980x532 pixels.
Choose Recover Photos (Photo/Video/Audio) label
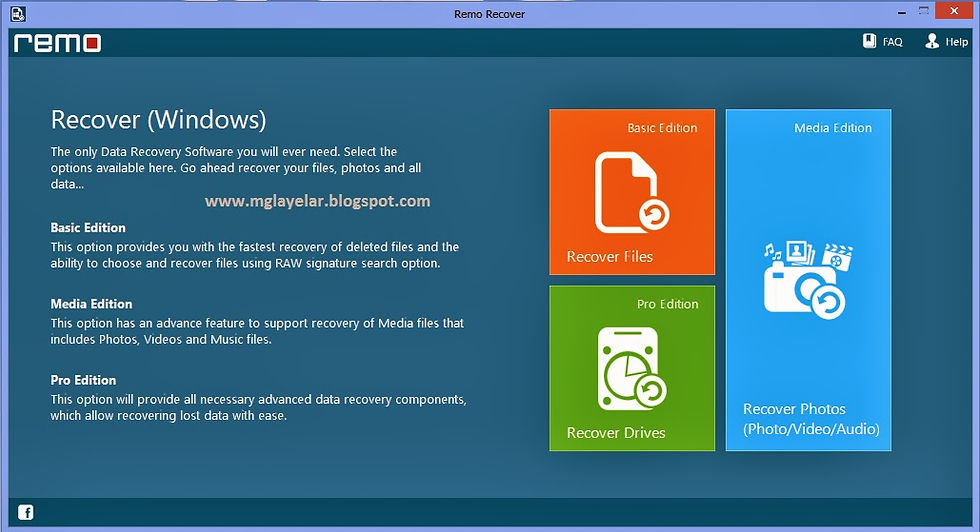(x=811, y=419)
